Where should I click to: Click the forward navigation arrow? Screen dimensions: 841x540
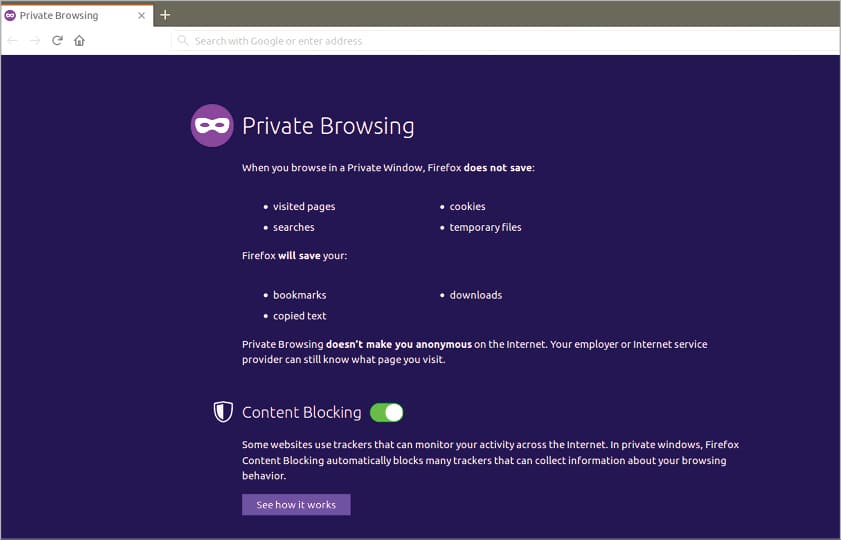pos(35,41)
